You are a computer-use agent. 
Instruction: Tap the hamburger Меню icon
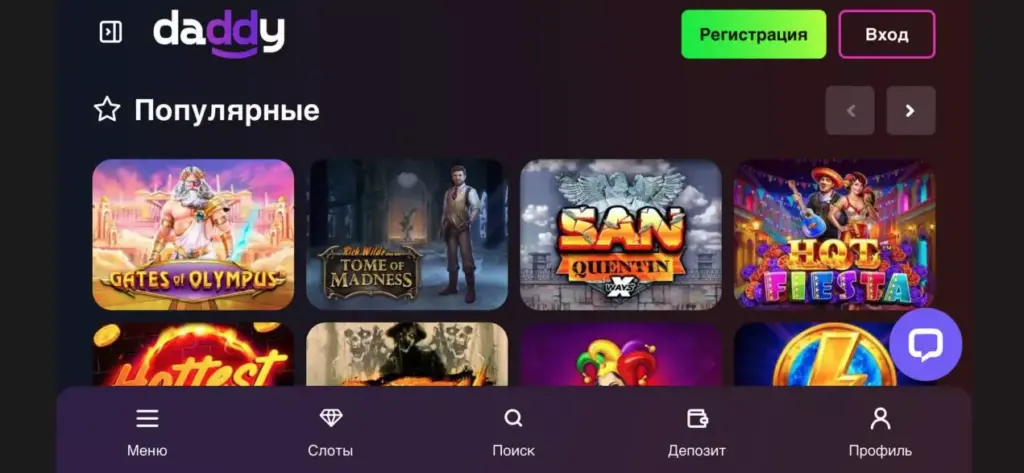[x=147, y=418]
